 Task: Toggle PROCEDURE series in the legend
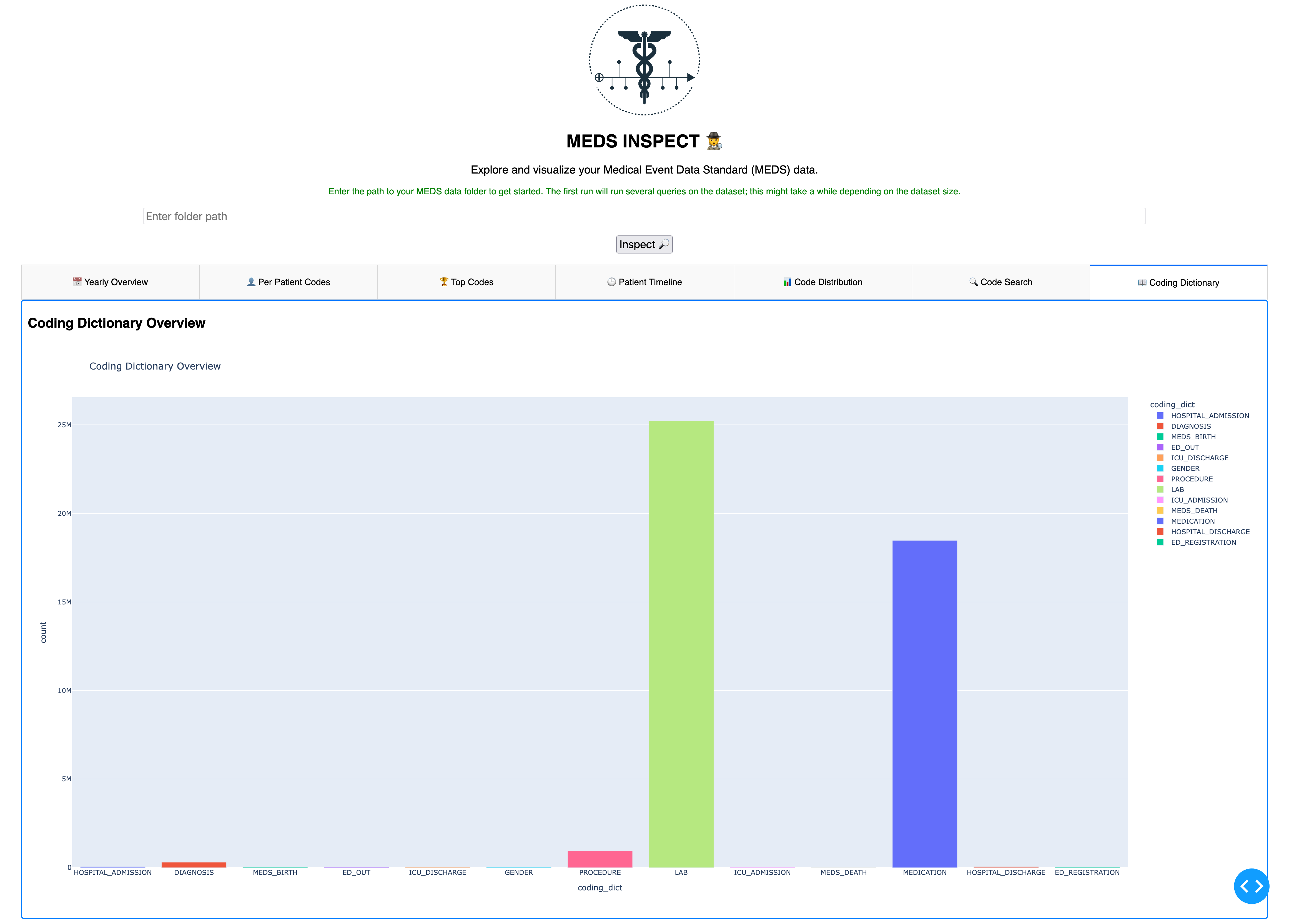[x=1191, y=479]
